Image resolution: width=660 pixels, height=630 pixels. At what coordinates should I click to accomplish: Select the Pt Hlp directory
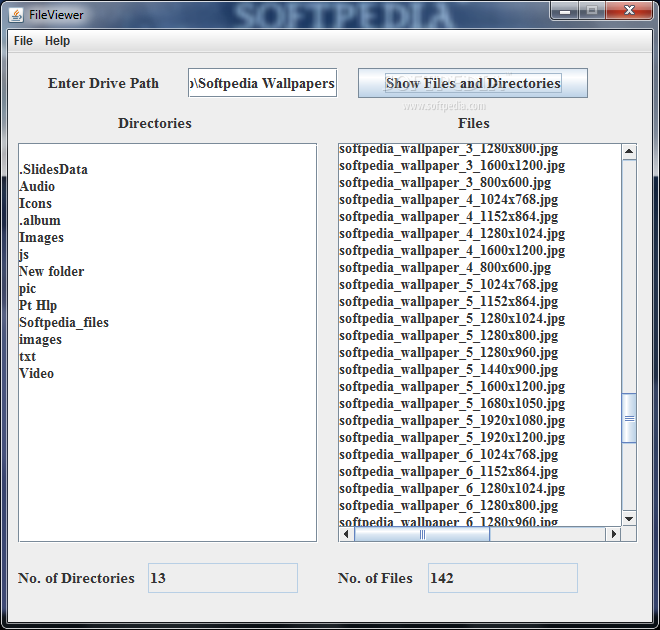tap(38, 305)
